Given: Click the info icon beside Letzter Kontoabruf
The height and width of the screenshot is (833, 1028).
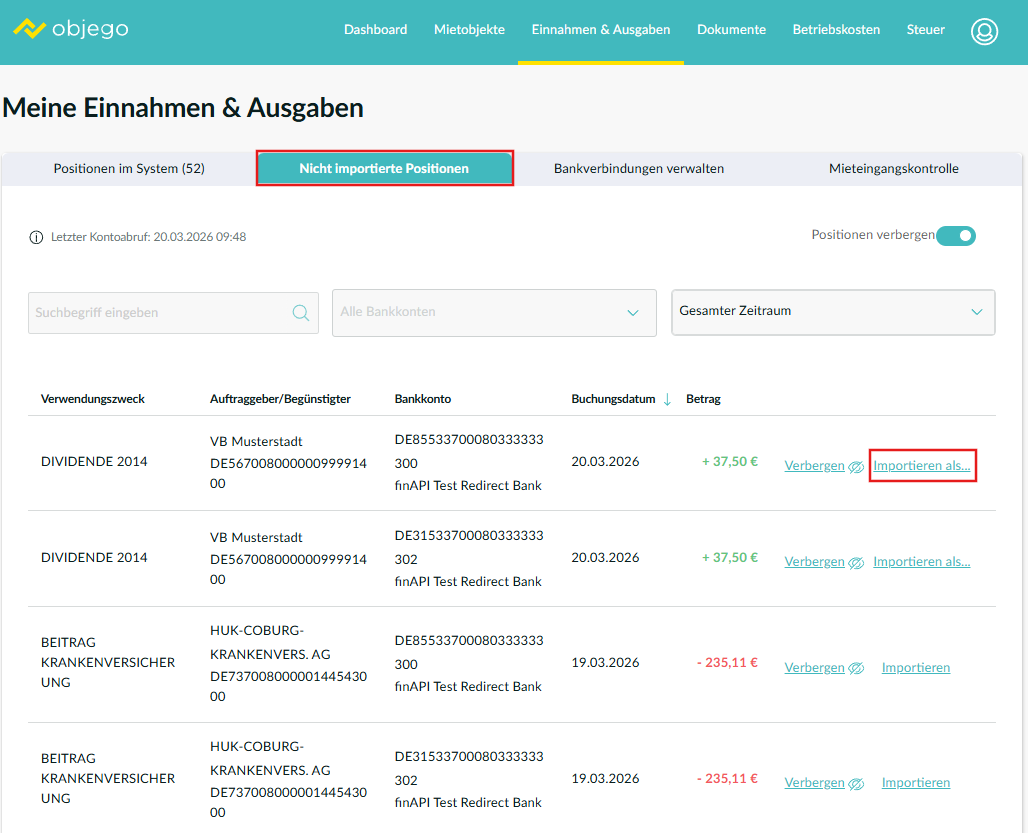Looking at the screenshot, I should 37,237.
